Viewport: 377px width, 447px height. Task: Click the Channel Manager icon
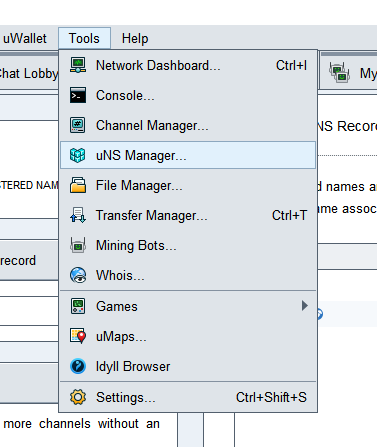78,125
